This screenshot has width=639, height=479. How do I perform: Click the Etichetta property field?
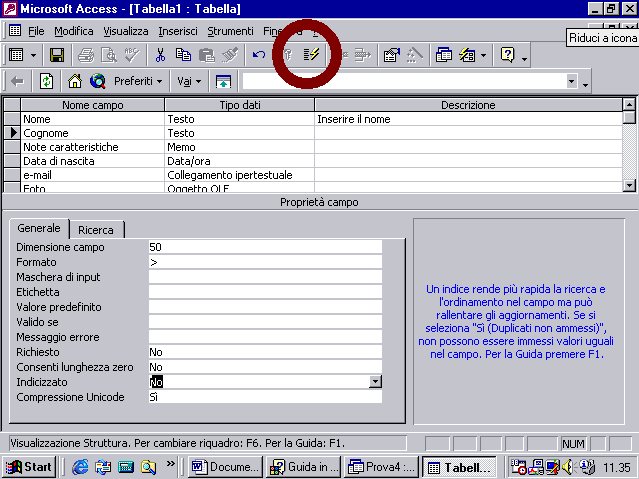[x=265, y=292]
